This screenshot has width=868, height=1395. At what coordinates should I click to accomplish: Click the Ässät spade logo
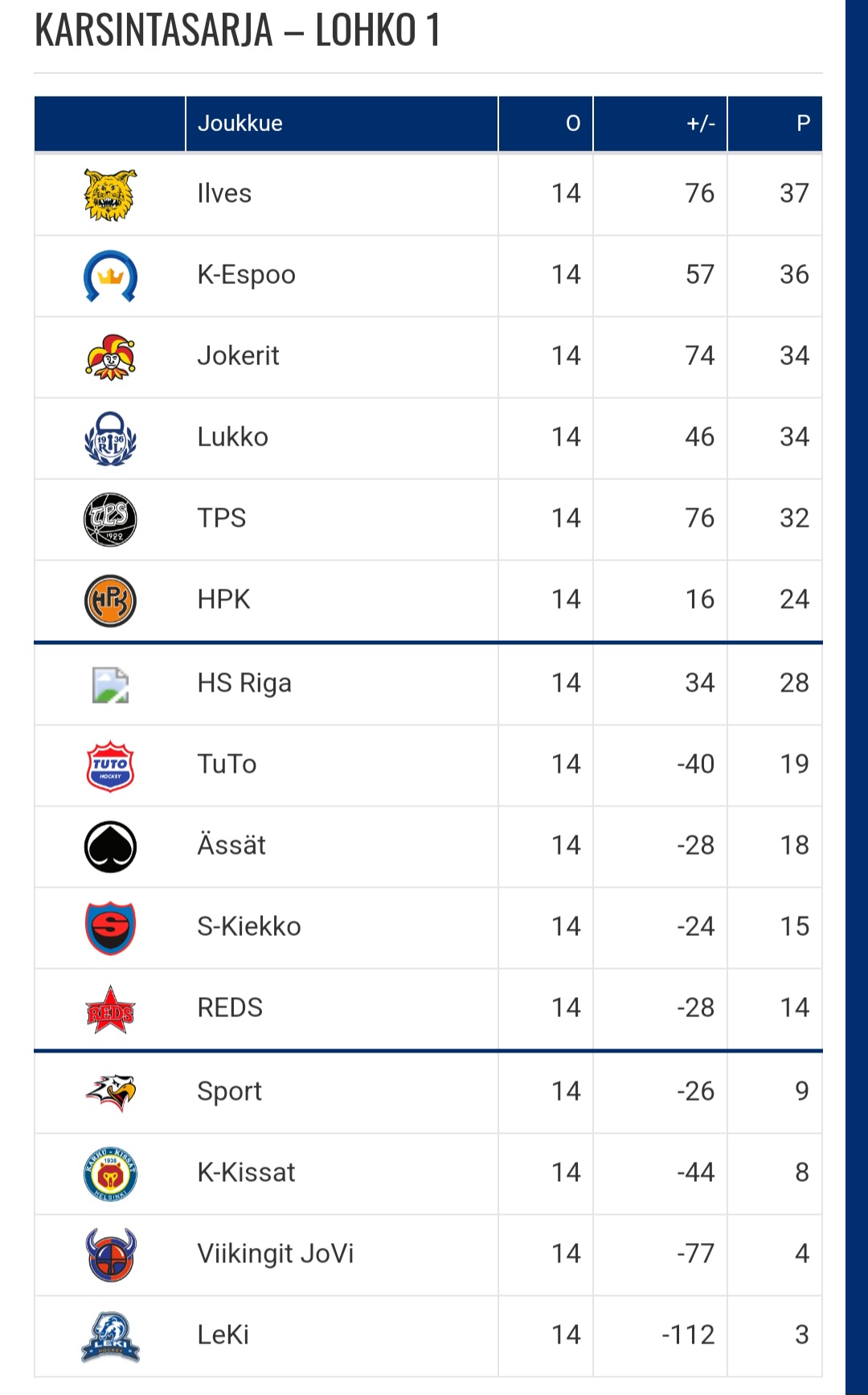tap(110, 847)
